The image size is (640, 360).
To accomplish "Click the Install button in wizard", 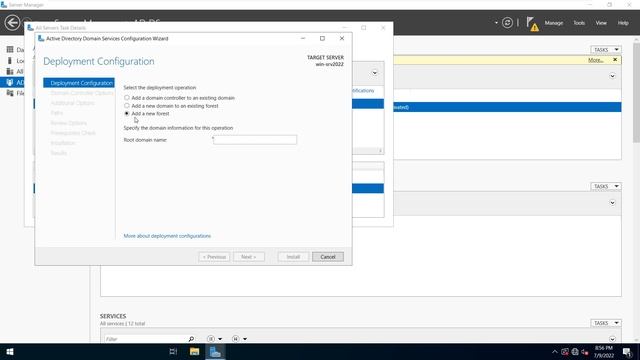I will (x=293, y=257).
